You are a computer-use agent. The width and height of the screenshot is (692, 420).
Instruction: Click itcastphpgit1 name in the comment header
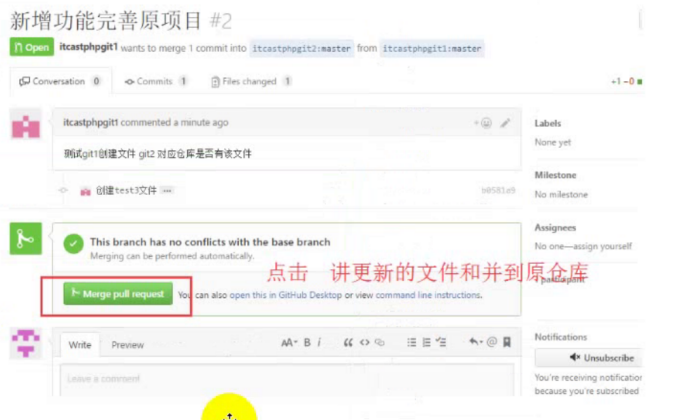[90, 123]
